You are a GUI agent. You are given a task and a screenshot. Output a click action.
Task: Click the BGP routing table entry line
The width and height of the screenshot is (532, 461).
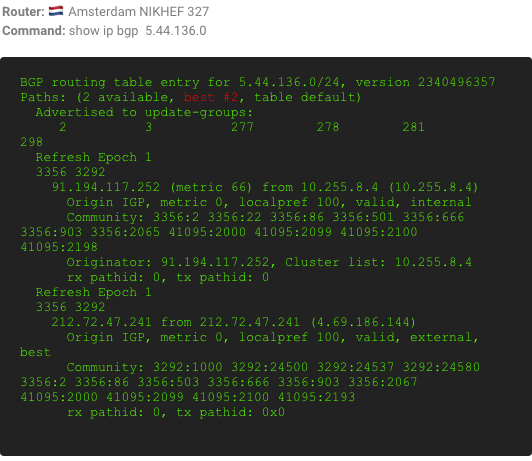[258, 82]
